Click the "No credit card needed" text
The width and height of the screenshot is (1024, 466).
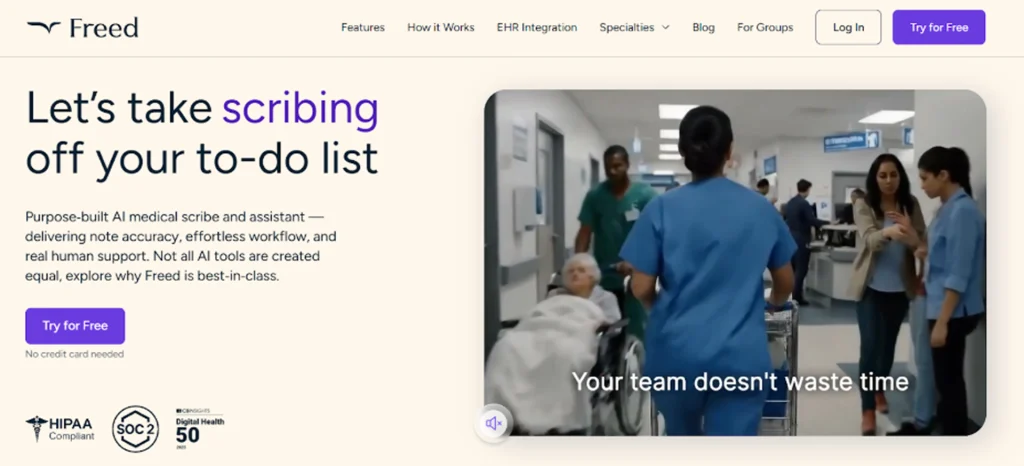pyautogui.click(x=75, y=354)
